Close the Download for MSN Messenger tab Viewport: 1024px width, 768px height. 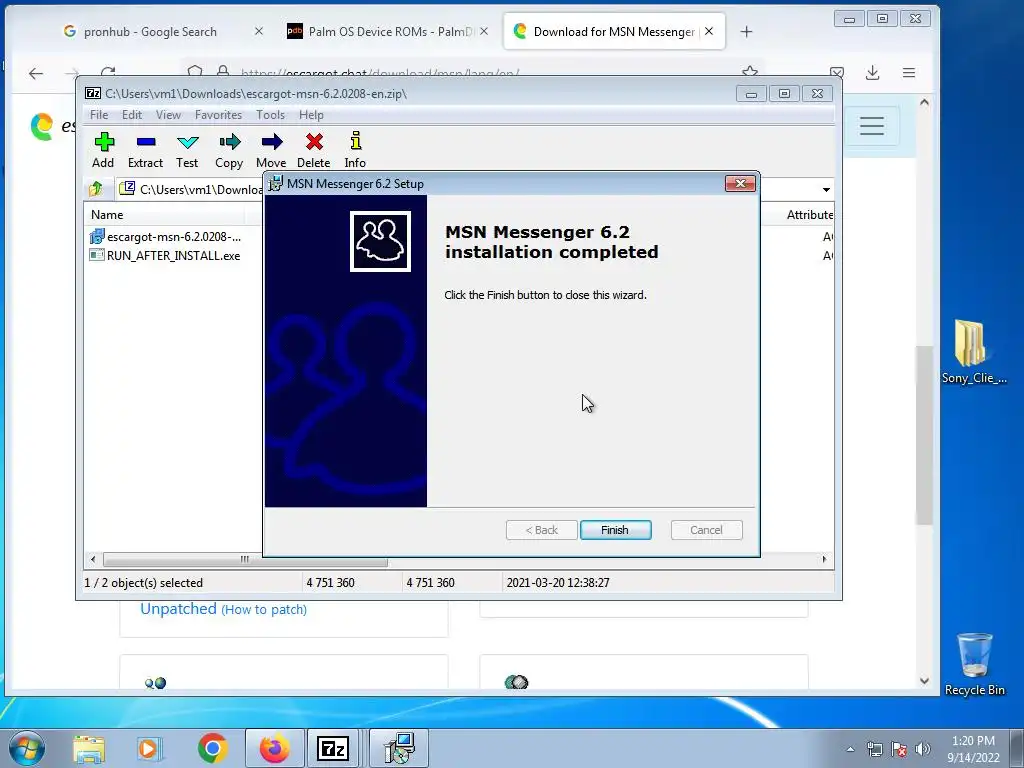(709, 31)
